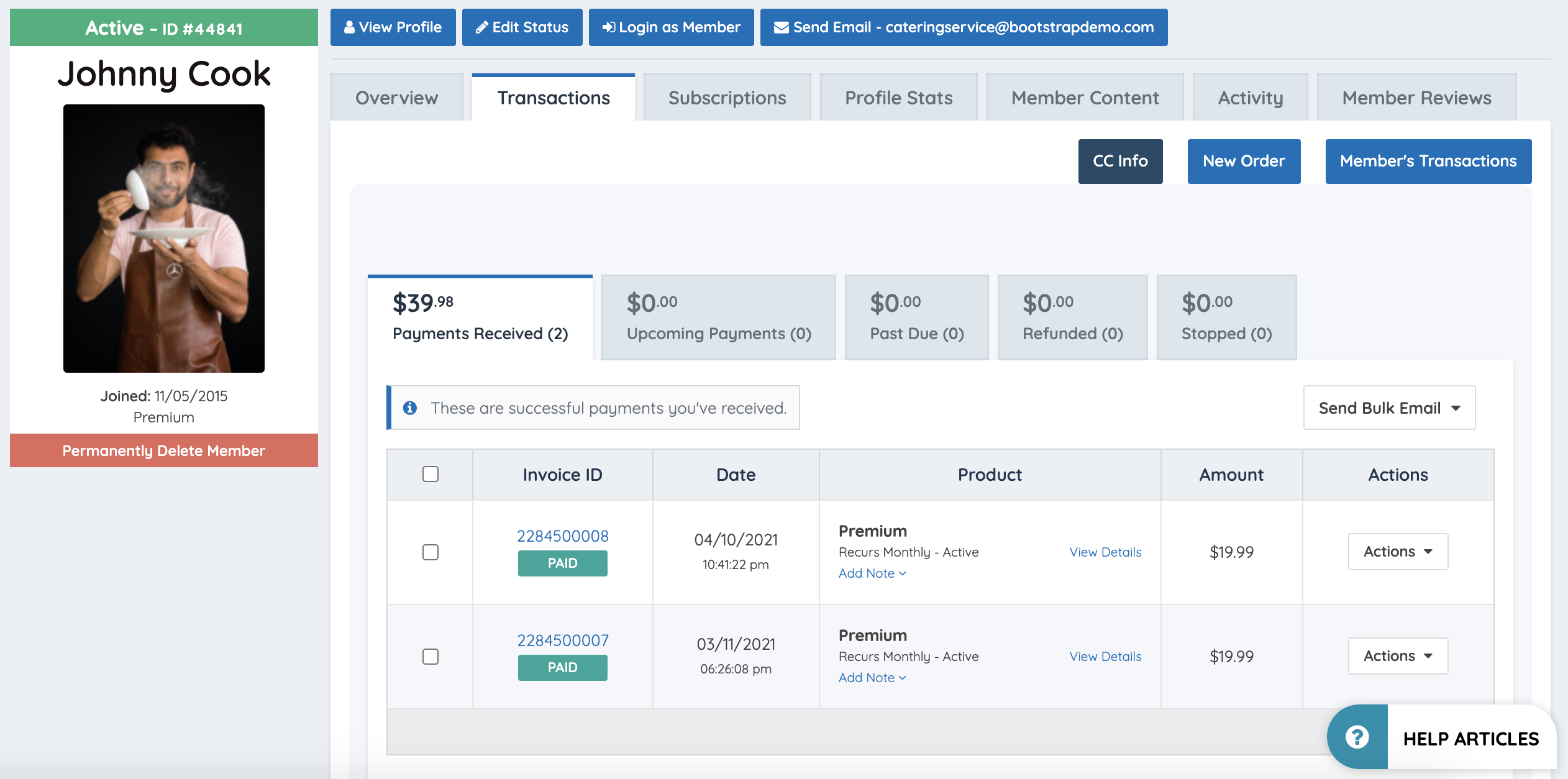Click the Help Articles question mark icon

(x=1357, y=737)
